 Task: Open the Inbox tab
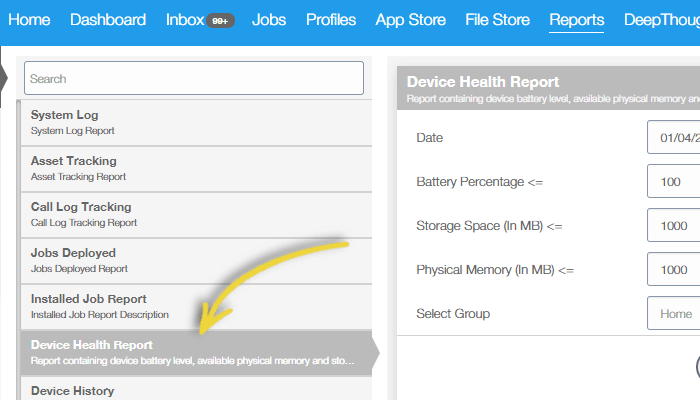click(185, 20)
